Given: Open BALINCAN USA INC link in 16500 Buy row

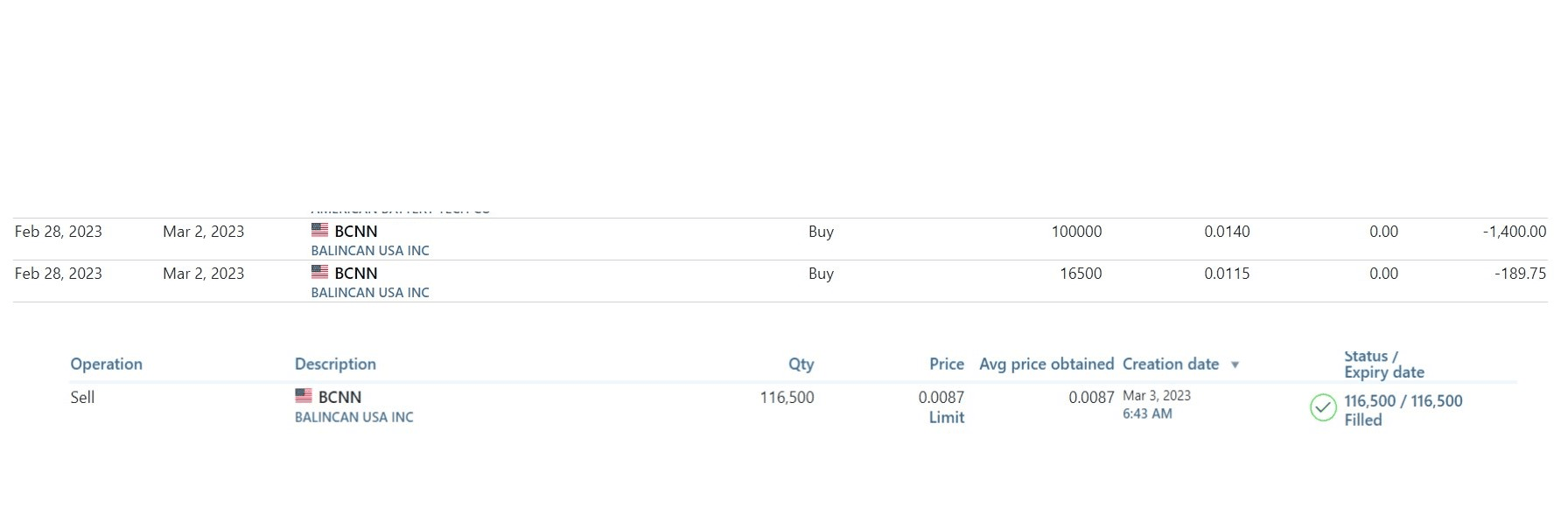Looking at the screenshot, I should tap(370, 293).
